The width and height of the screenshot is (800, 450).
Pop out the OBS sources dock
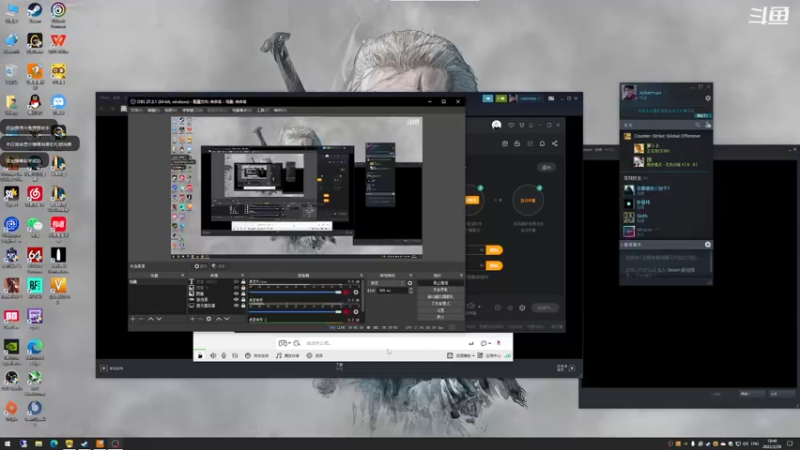click(x=242, y=276)
